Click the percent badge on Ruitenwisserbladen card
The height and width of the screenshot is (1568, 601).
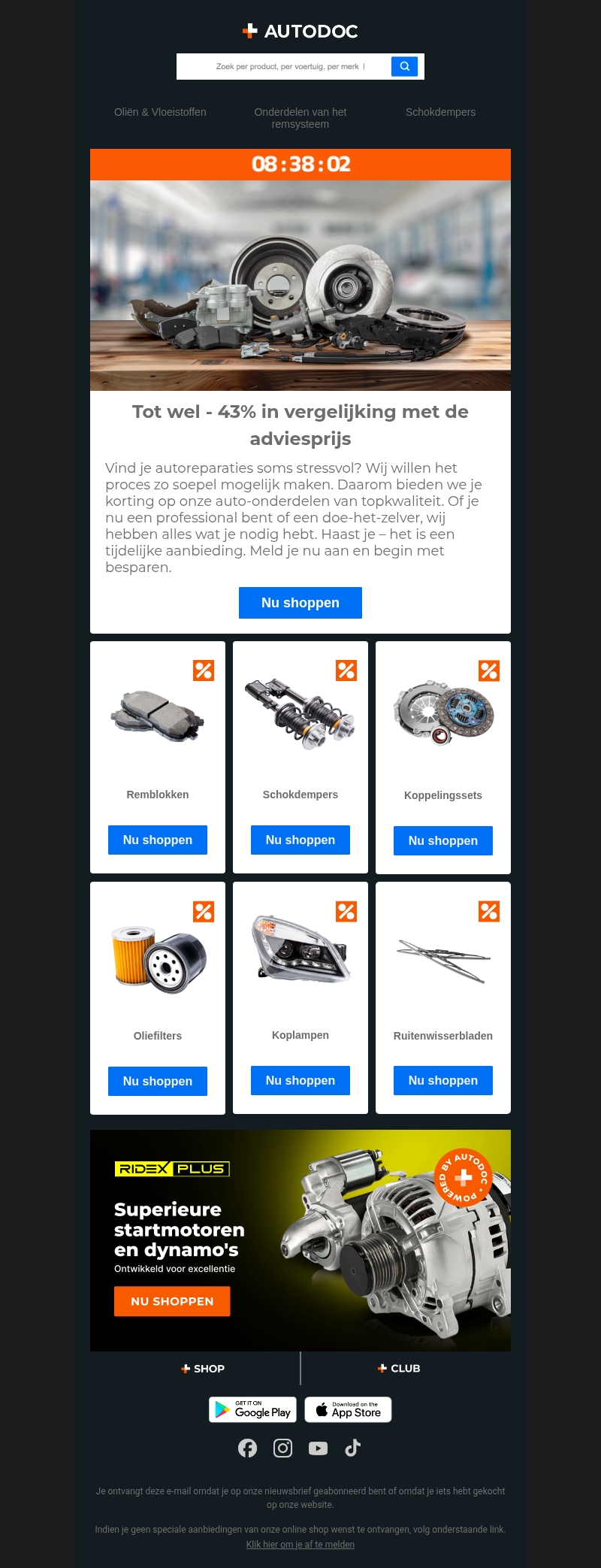pos(489,911)
